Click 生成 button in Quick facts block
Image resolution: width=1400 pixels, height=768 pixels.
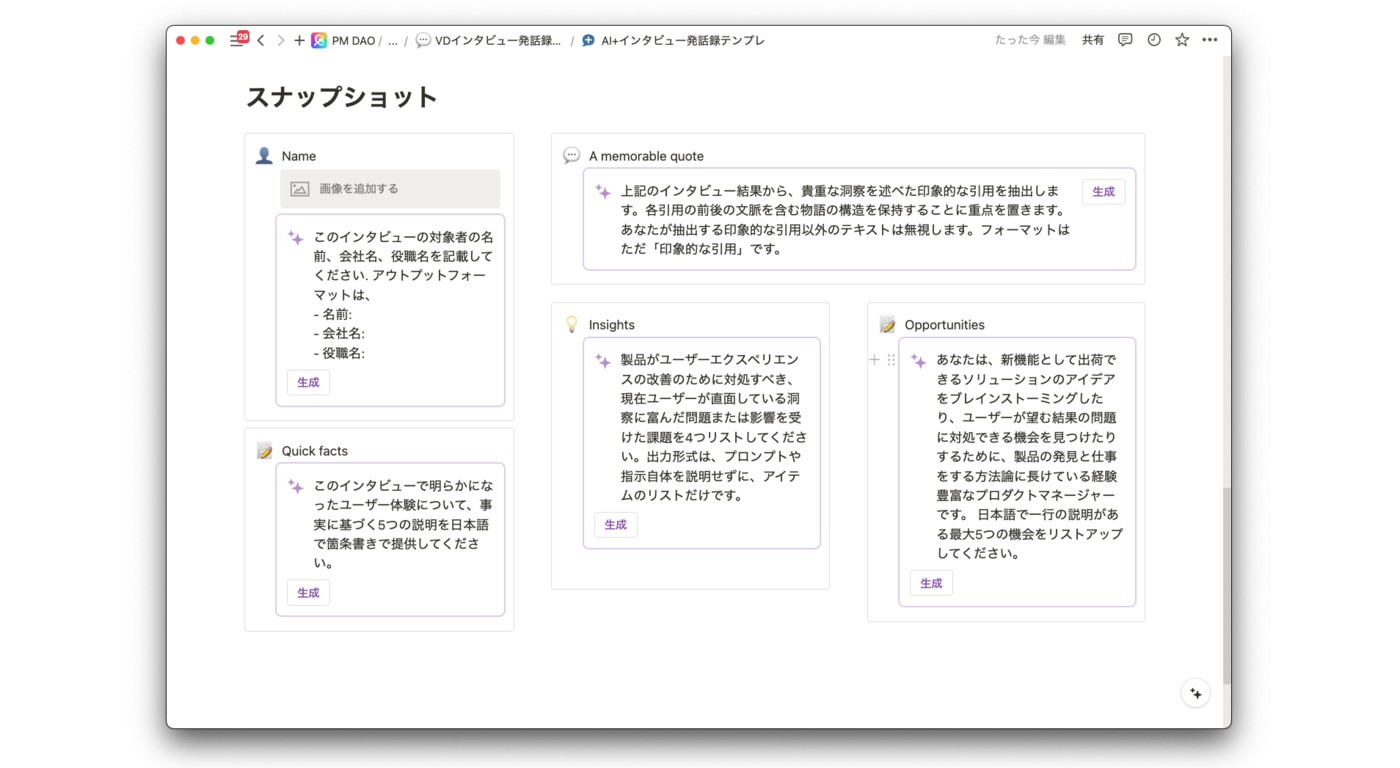click(308, 593)
